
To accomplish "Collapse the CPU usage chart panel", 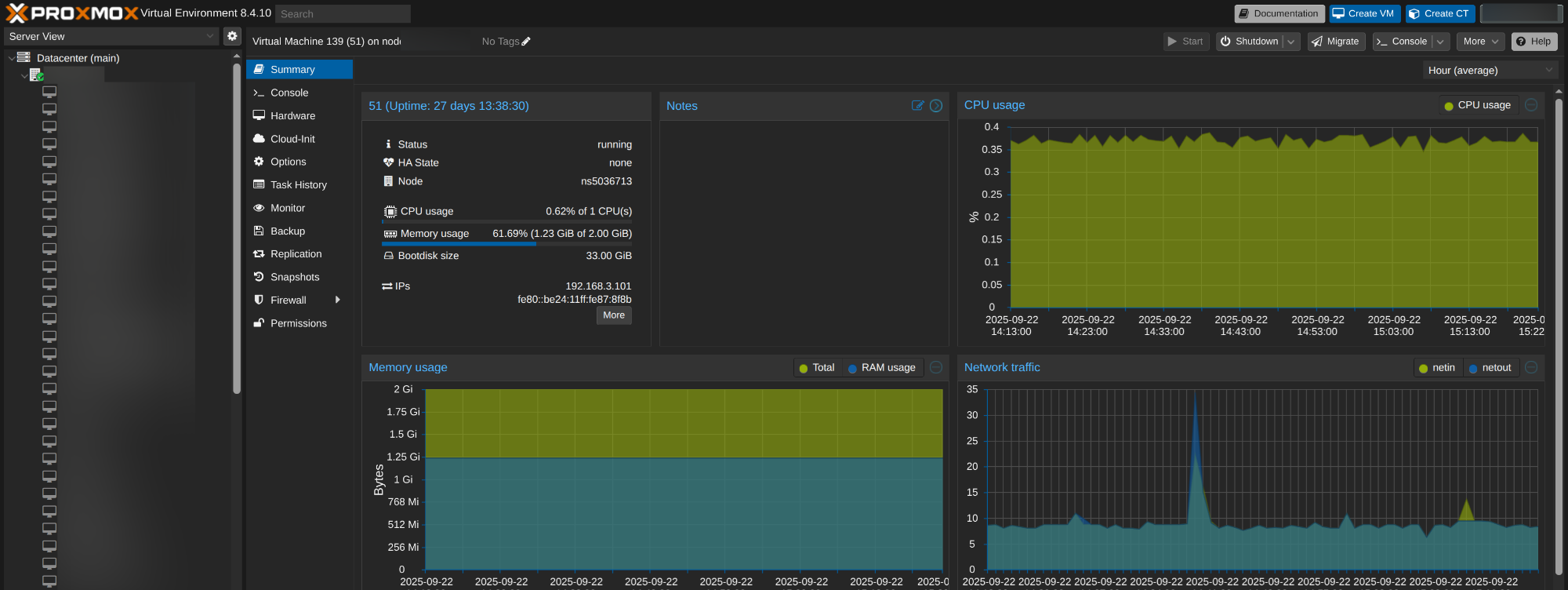I will coord(1531,105).
